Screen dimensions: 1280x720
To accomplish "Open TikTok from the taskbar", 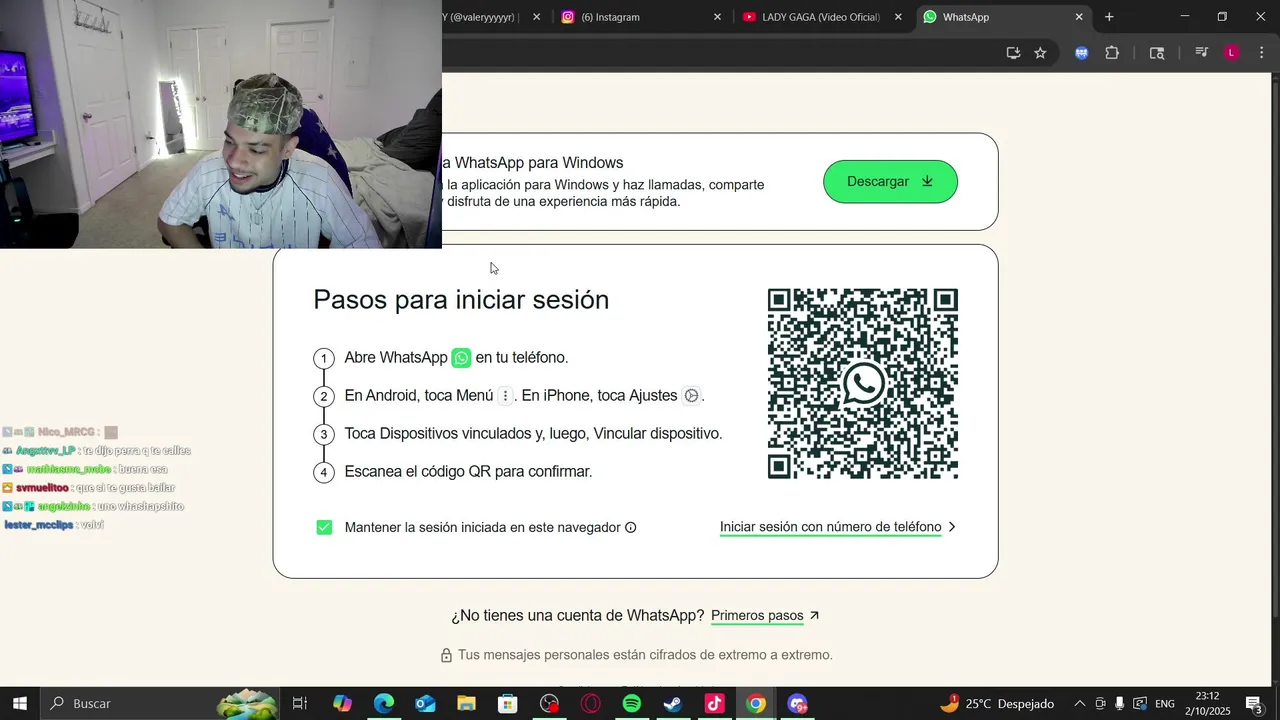I will pos(714,704).
